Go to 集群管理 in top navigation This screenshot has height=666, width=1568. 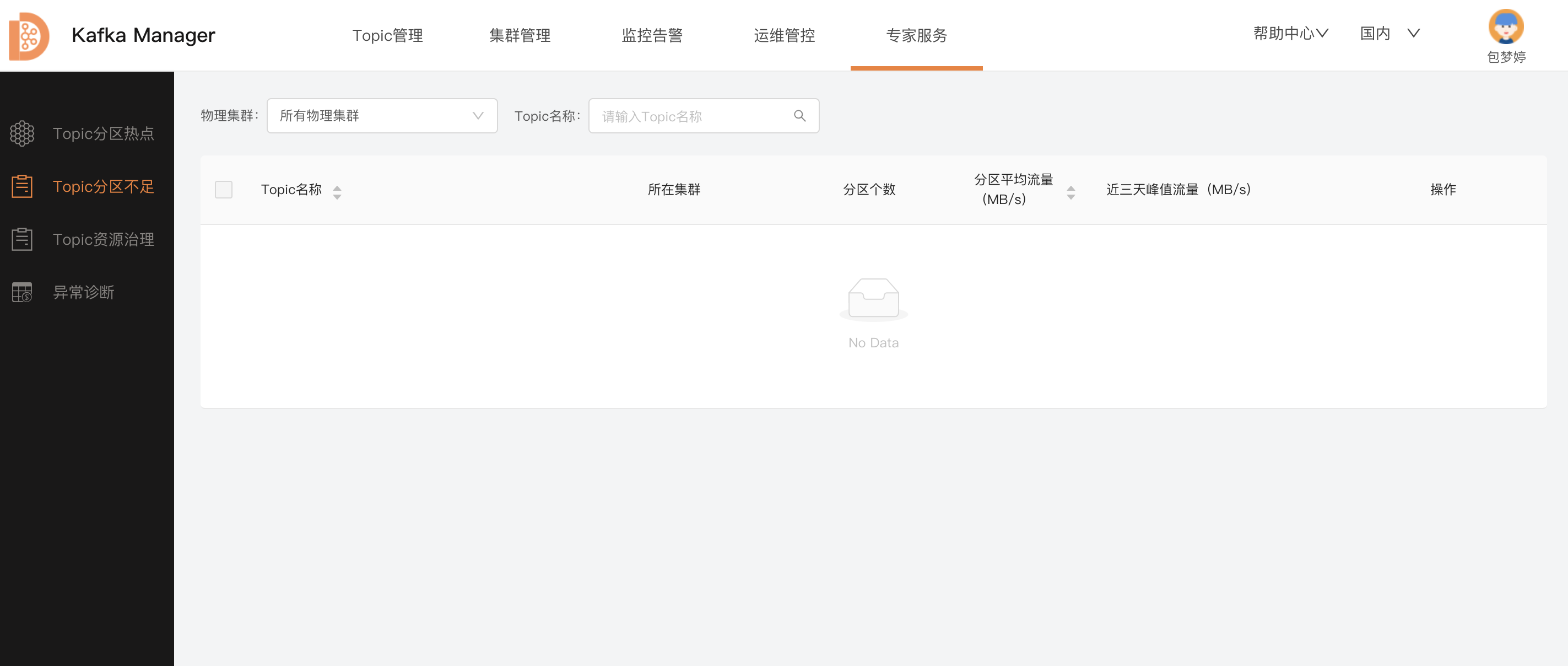[520, 35]
